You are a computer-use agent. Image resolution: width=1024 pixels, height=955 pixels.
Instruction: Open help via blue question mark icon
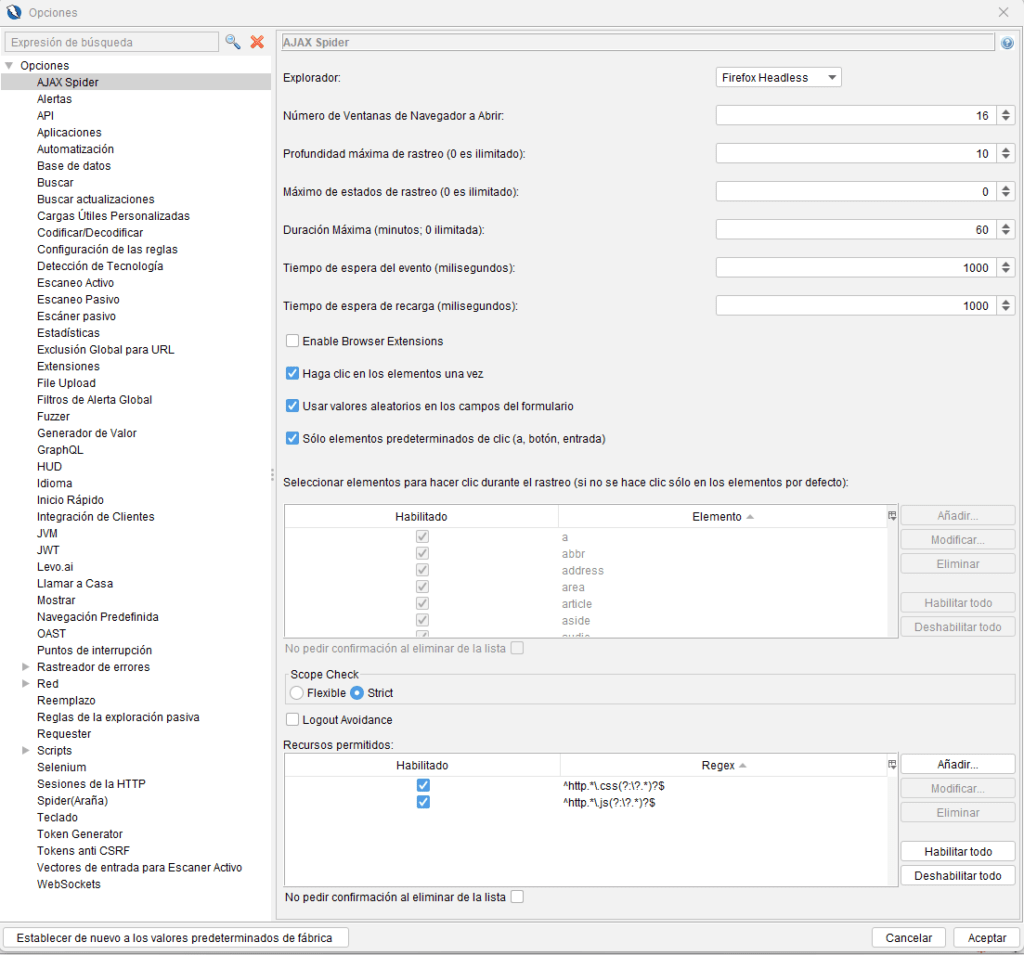tap(1007, 43)
